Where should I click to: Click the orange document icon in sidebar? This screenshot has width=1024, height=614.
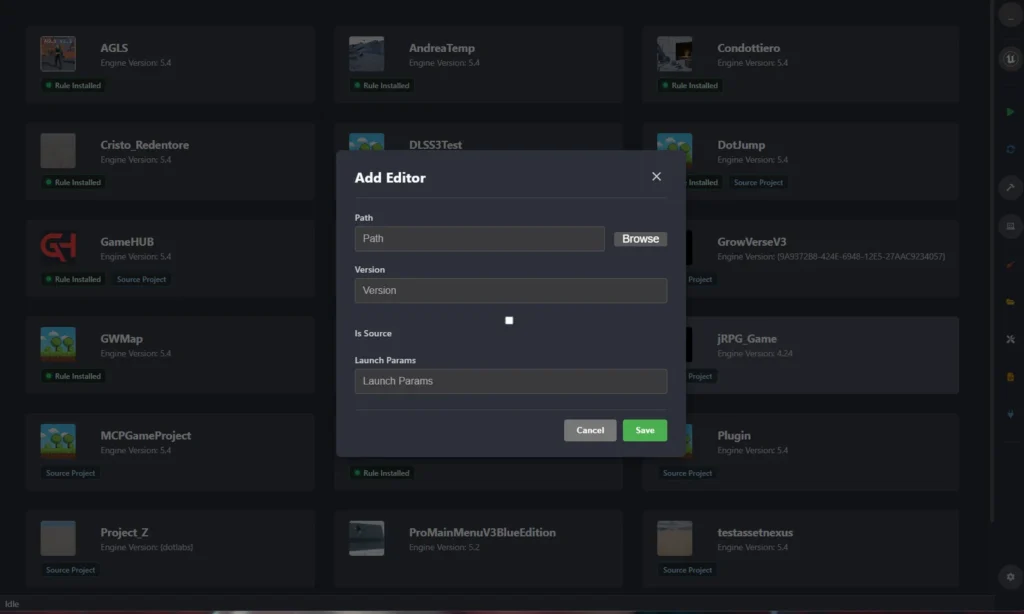pyautogui.click(x=1009, y=377)
